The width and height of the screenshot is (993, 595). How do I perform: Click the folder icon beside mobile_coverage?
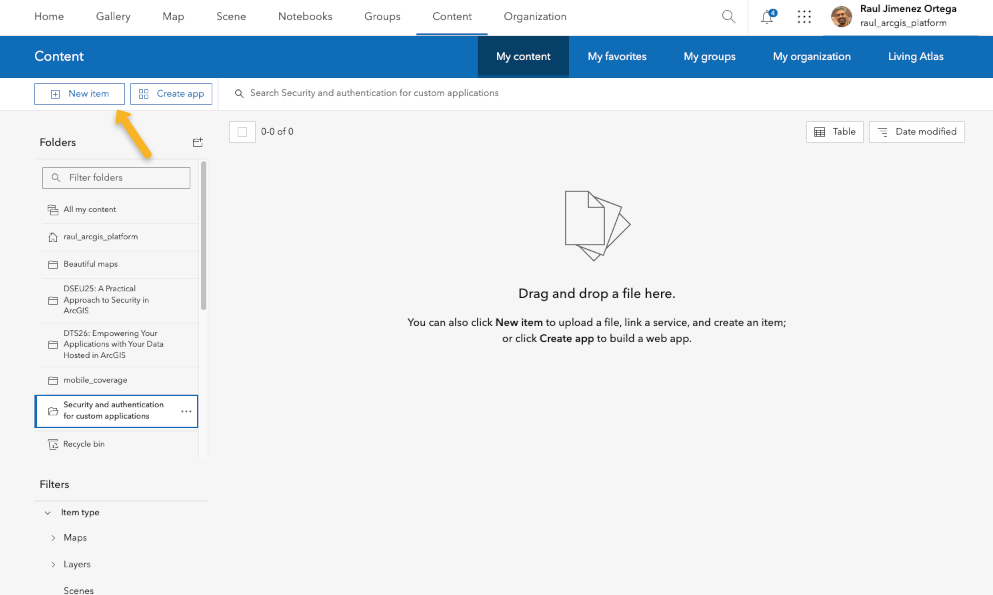[53, 380]
